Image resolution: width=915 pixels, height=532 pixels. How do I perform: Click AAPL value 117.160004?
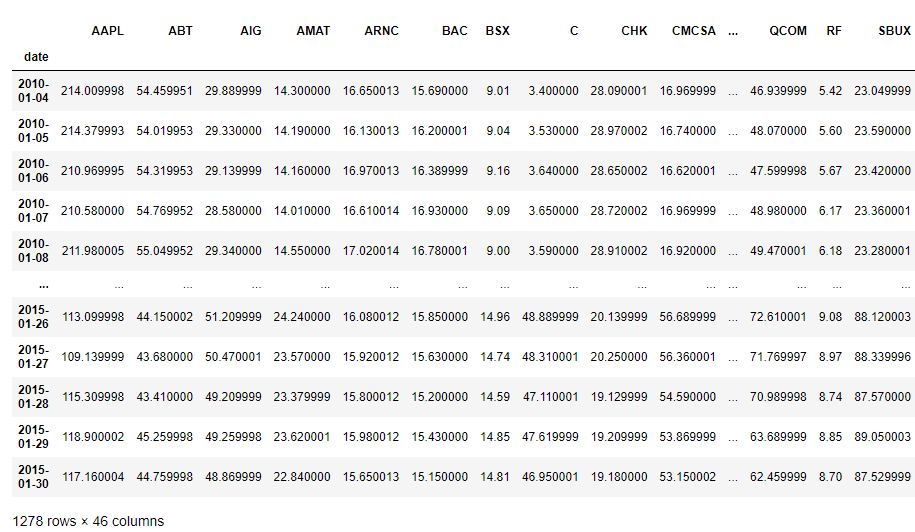coord(93,477)
